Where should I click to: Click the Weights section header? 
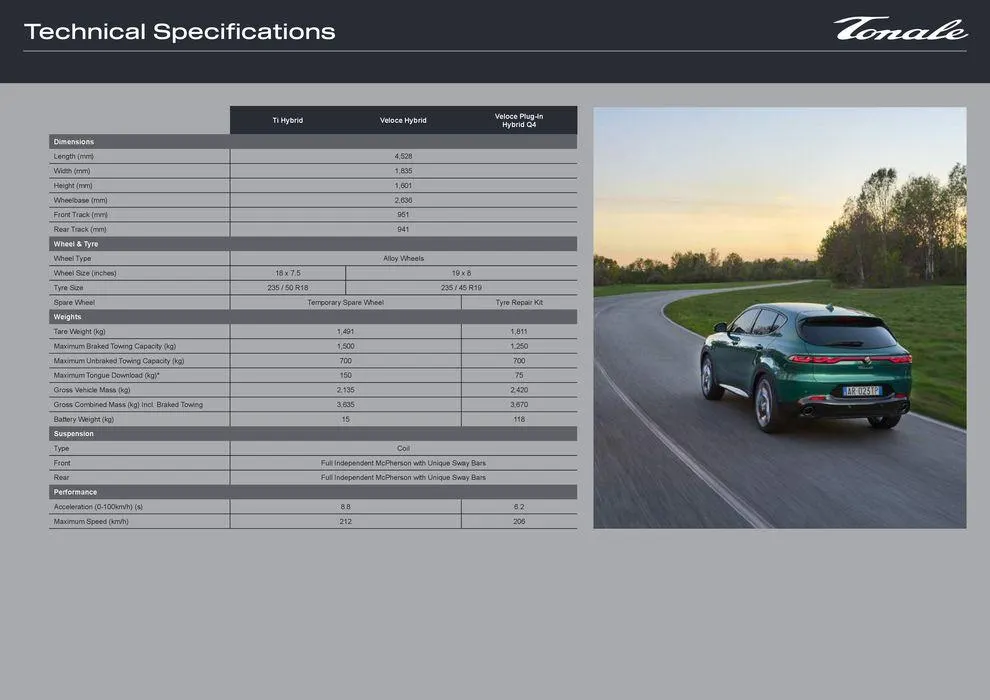(x=68, y=317)
